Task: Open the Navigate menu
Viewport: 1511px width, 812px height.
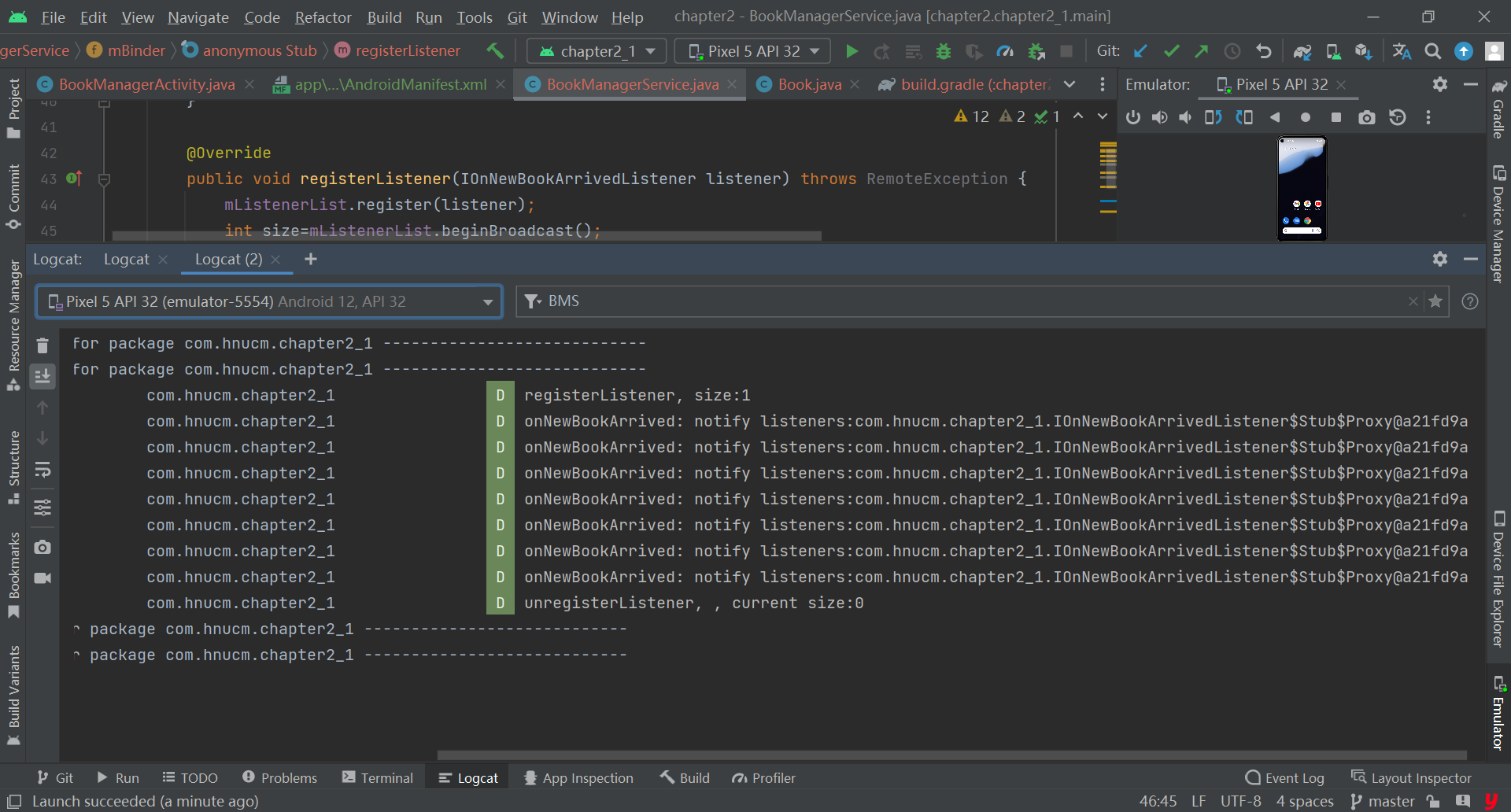Action: (198, 17)
